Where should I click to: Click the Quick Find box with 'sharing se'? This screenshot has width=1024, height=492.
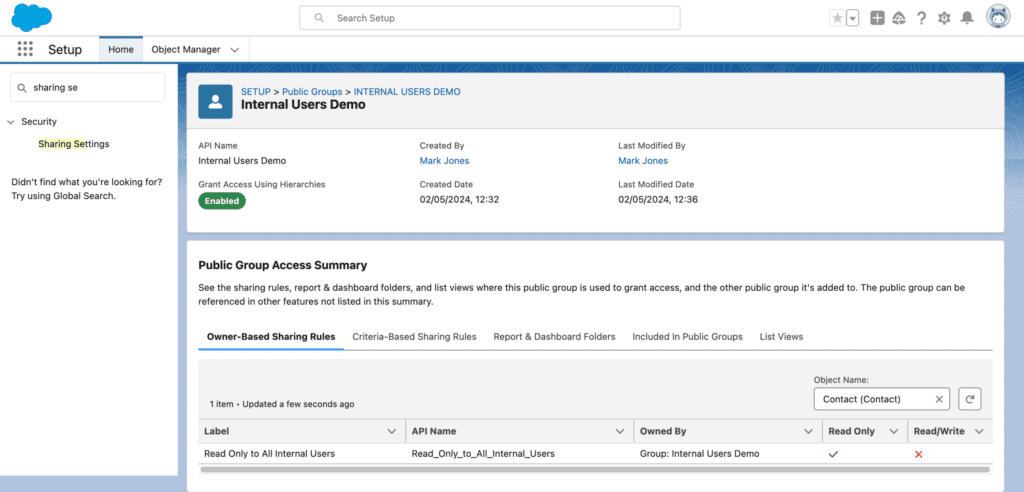pyautogui.click(x=88, y=87)
